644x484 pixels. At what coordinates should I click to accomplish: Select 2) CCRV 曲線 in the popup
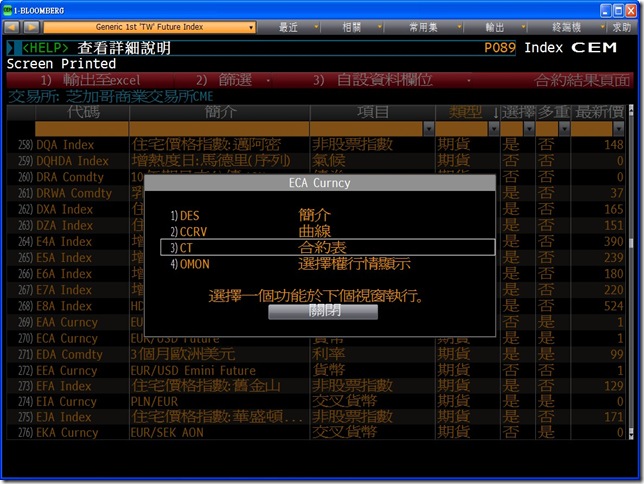click(x=327, y=231)
